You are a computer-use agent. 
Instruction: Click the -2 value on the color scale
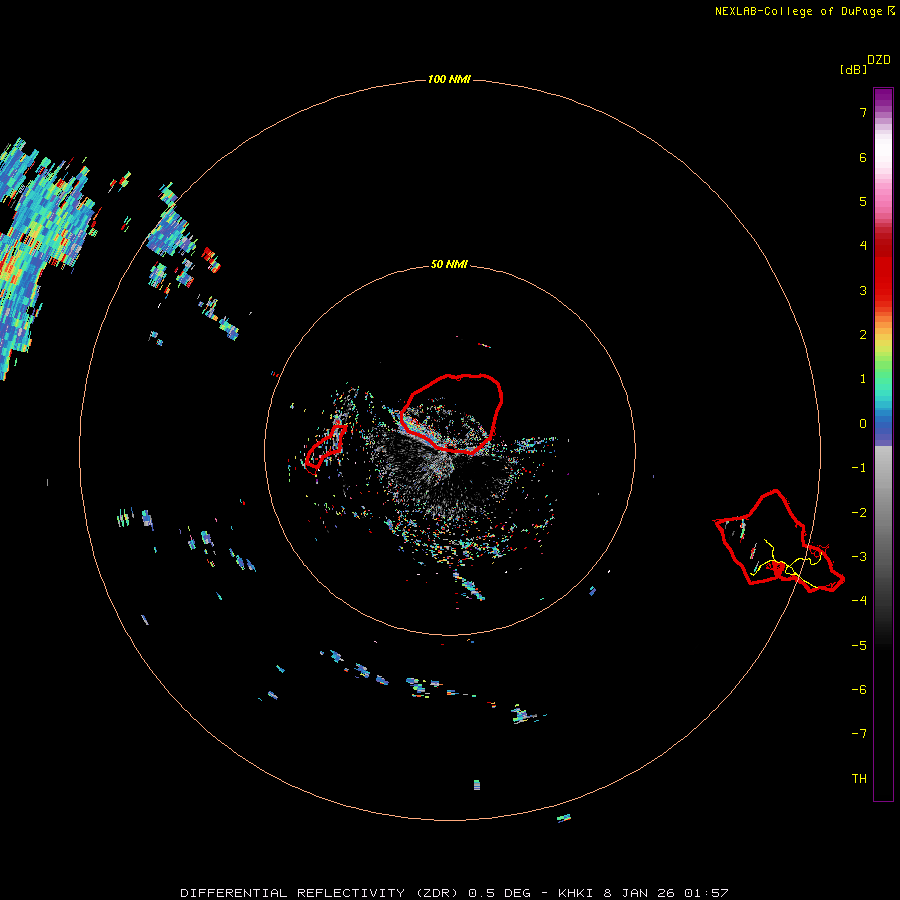tap(859, 513)
